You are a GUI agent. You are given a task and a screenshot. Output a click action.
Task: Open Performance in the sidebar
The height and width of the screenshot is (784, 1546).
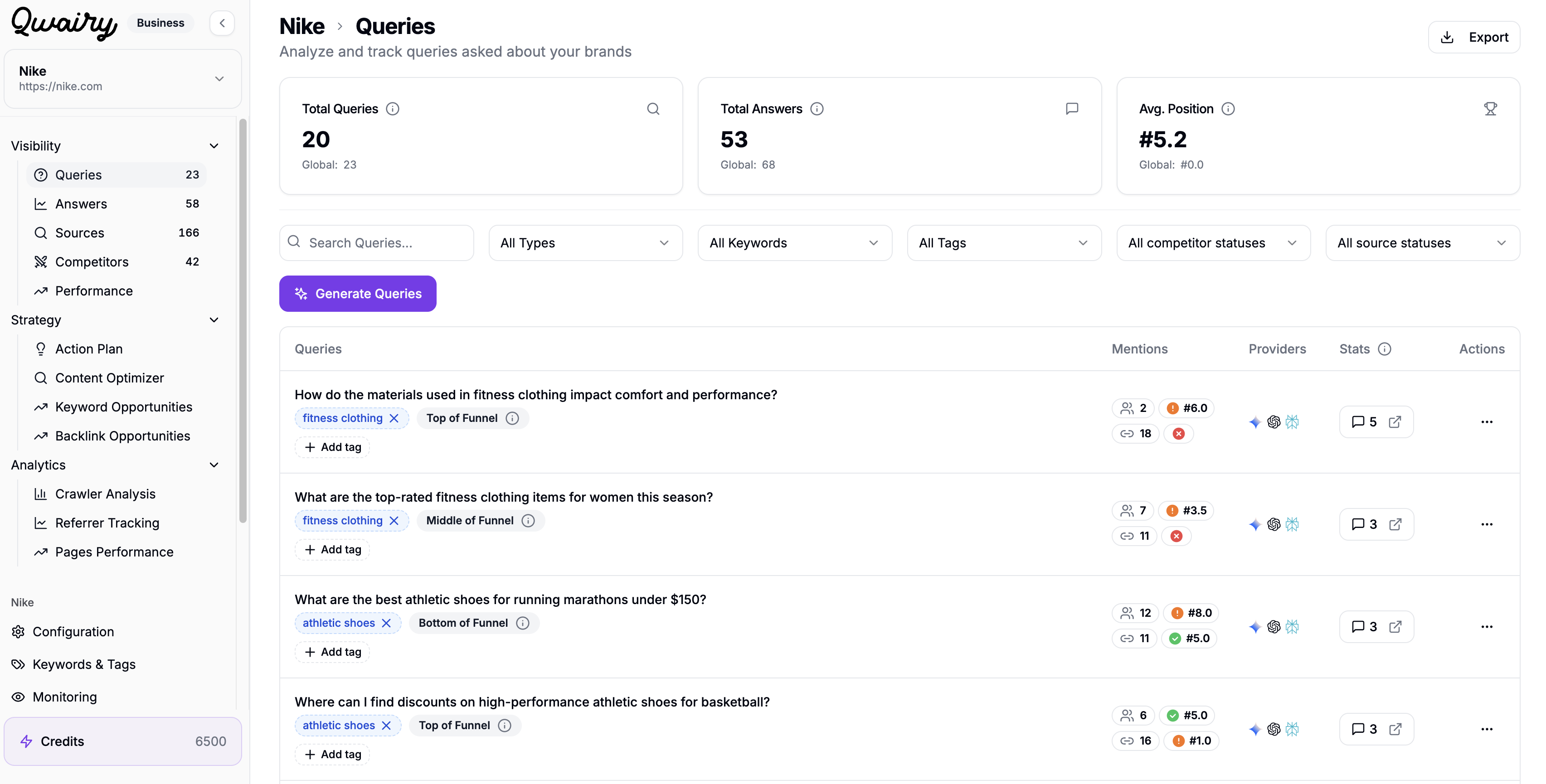(x=116, y=291)
